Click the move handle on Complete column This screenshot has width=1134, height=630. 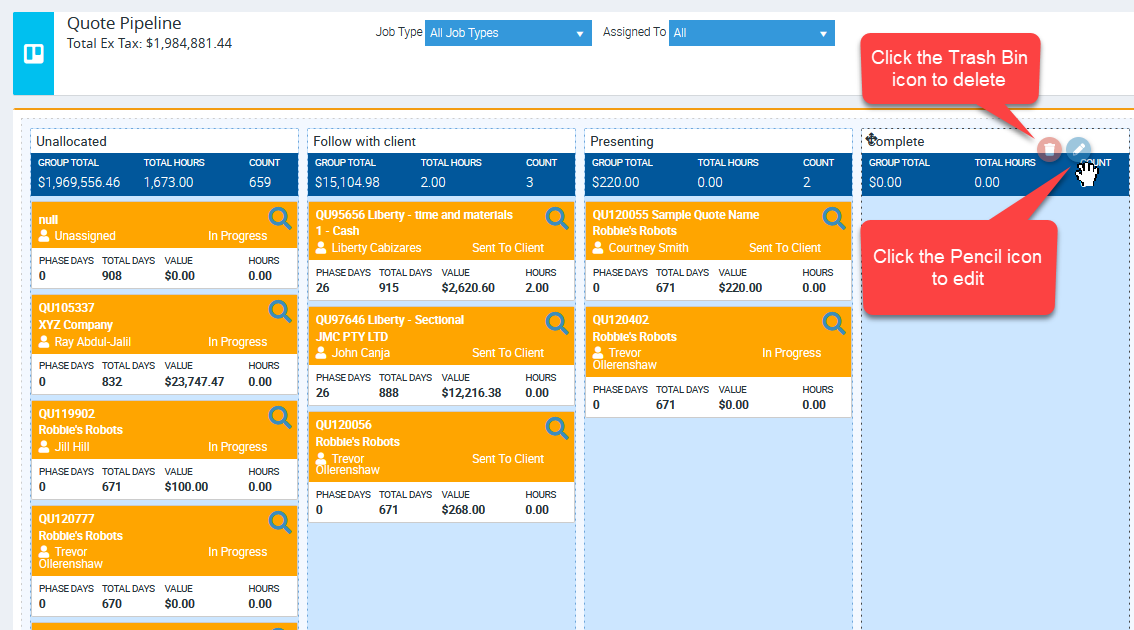pos(872,140)
